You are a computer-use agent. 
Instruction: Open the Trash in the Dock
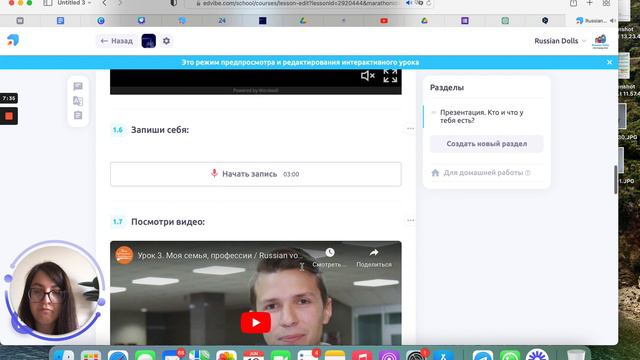tap(576, 356)
